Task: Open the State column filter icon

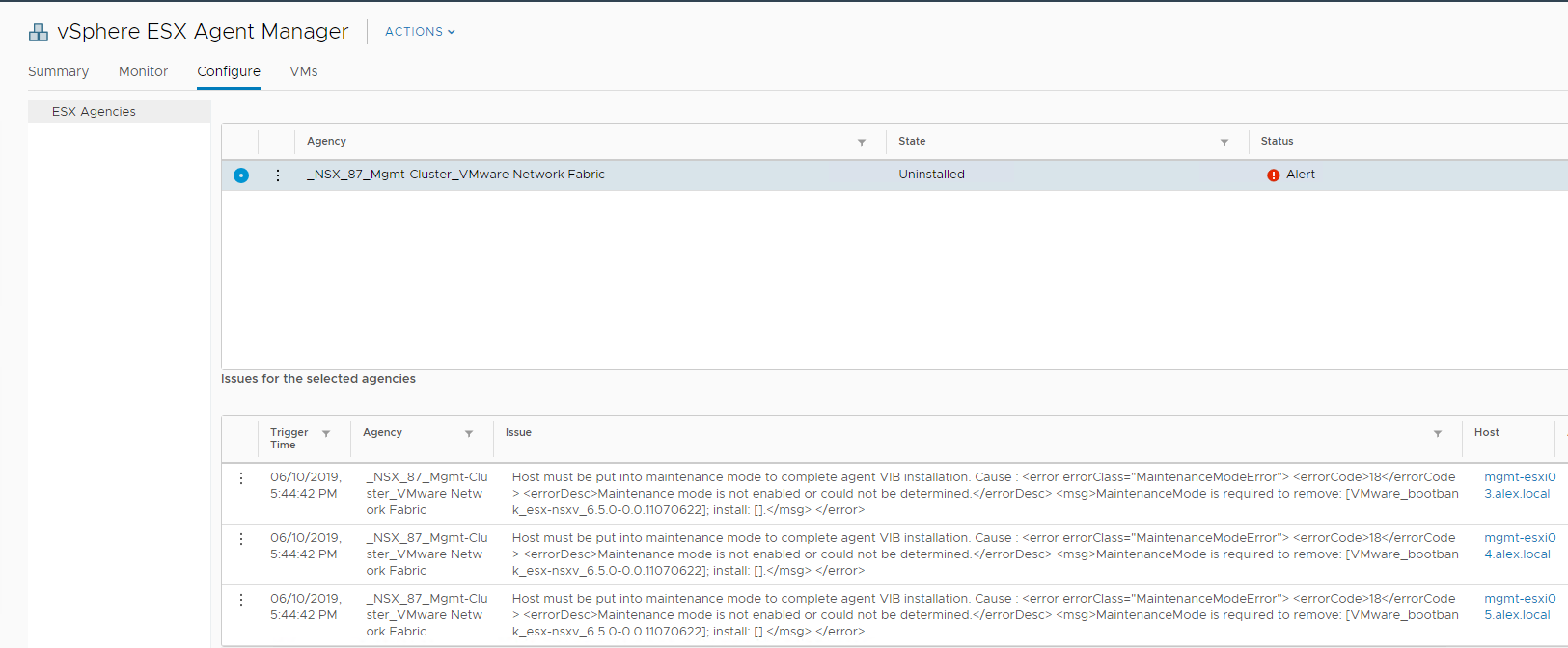Action: (1224, 142)
